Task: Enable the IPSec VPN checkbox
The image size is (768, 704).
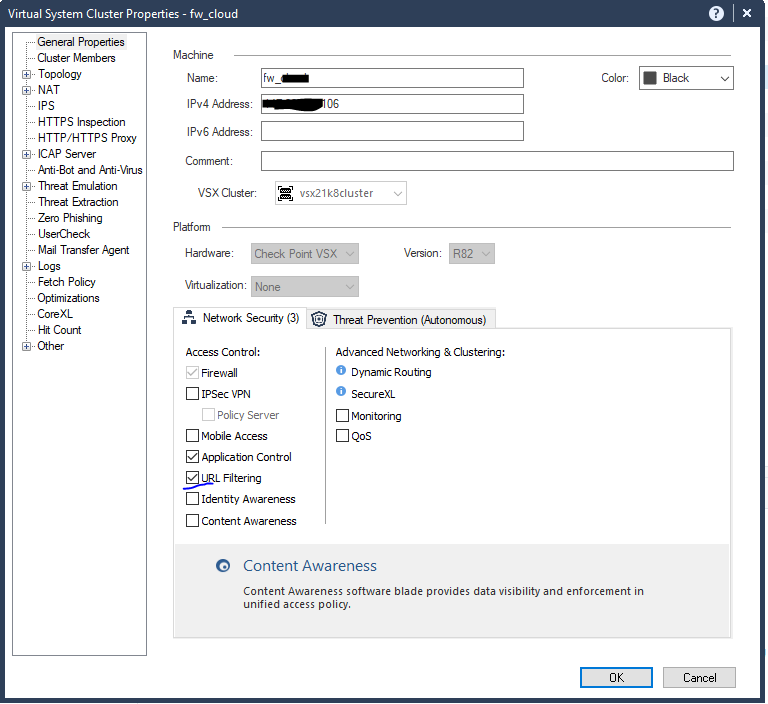Action: coord(192,393)
